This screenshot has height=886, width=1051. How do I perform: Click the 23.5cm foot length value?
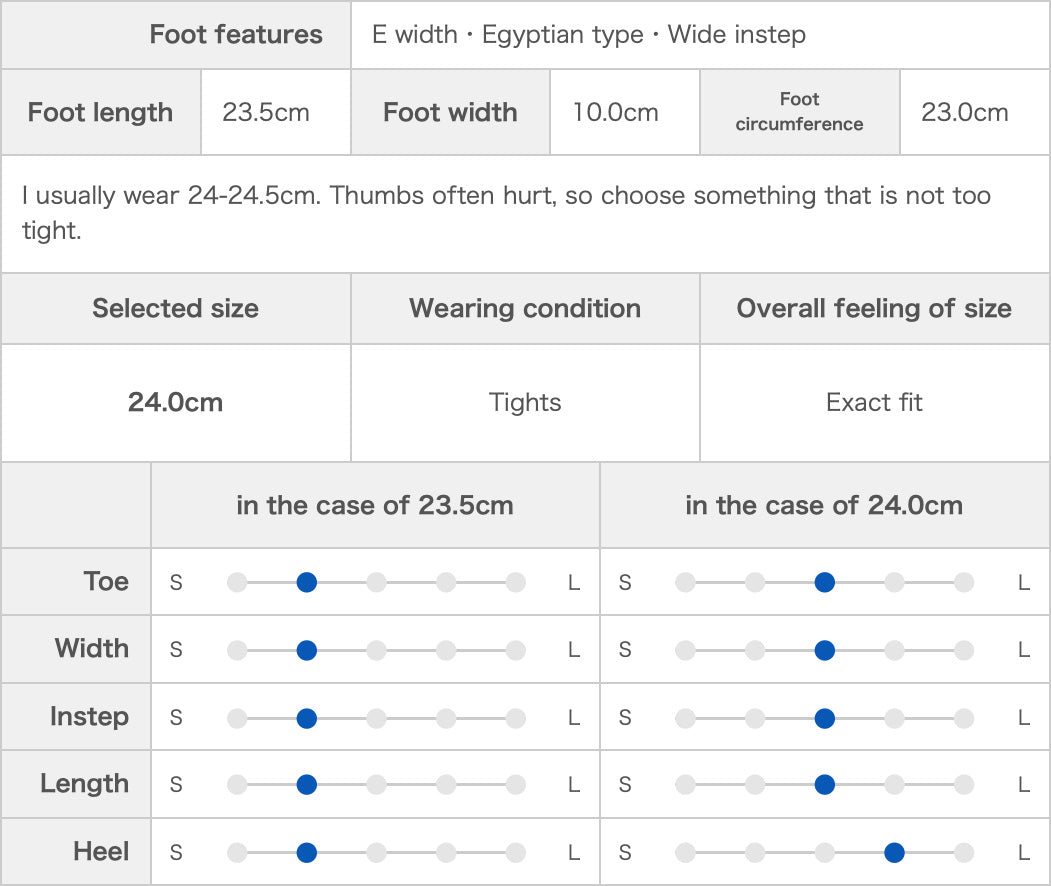point(266,112)
